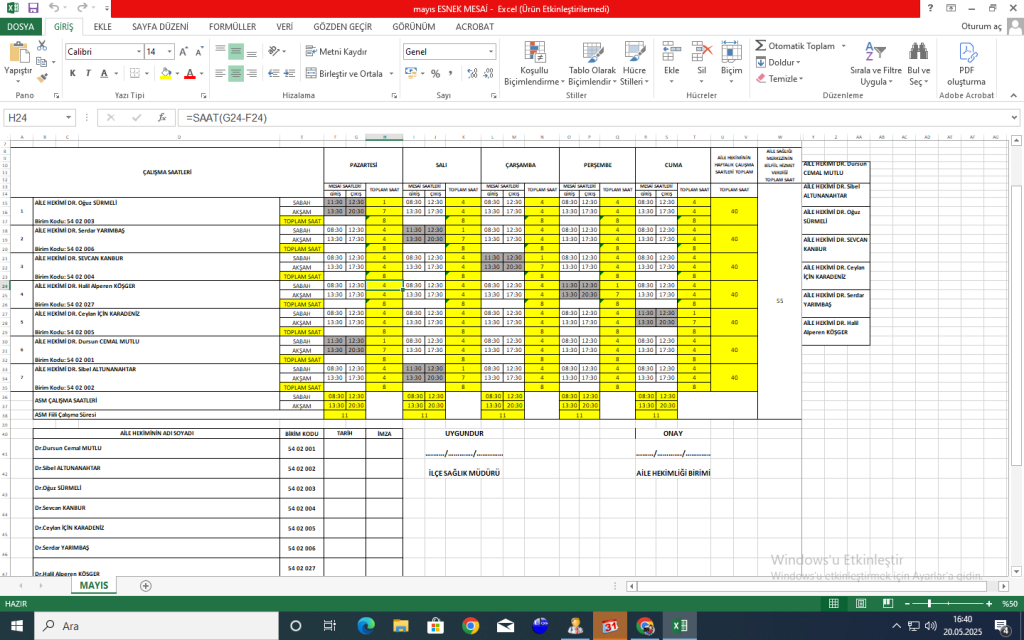Adjust the zoom slider in status bar

pyautogui.click(x=929, y=603)
